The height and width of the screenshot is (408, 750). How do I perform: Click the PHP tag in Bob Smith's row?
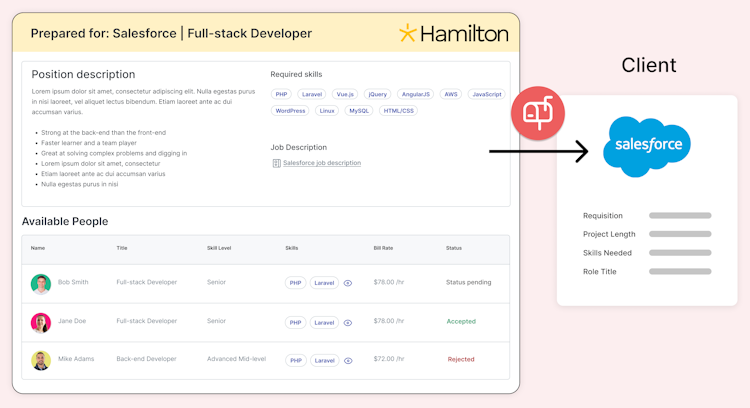click(295, 283)
